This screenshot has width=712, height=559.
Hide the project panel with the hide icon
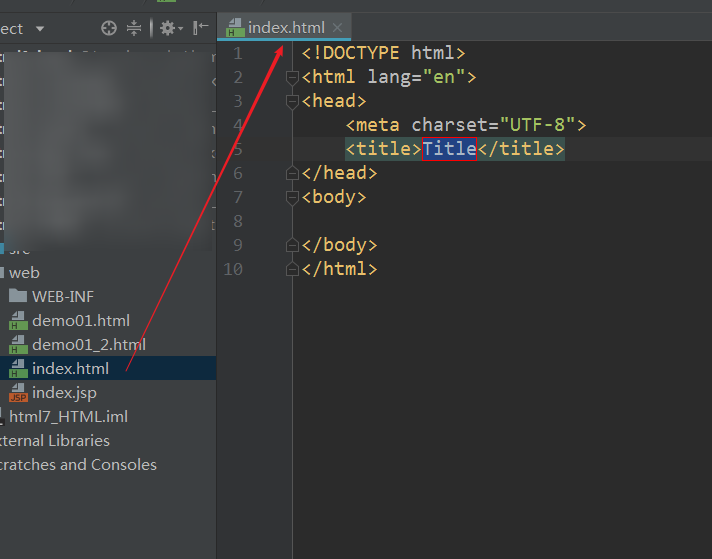click(200, 28)
